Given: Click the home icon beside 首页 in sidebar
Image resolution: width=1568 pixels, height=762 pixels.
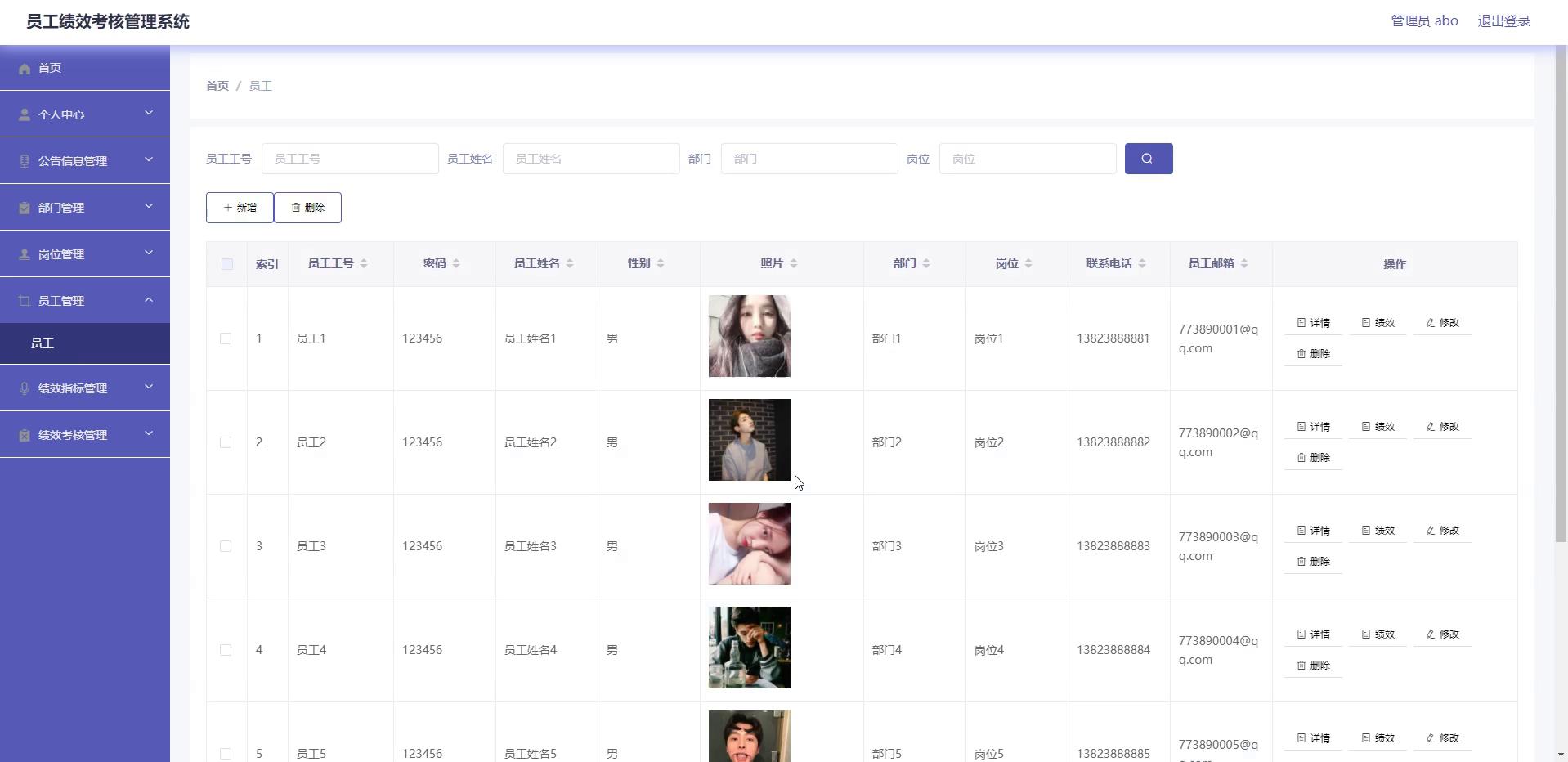Looking at the screenshot, I should (x=25, y=69).
